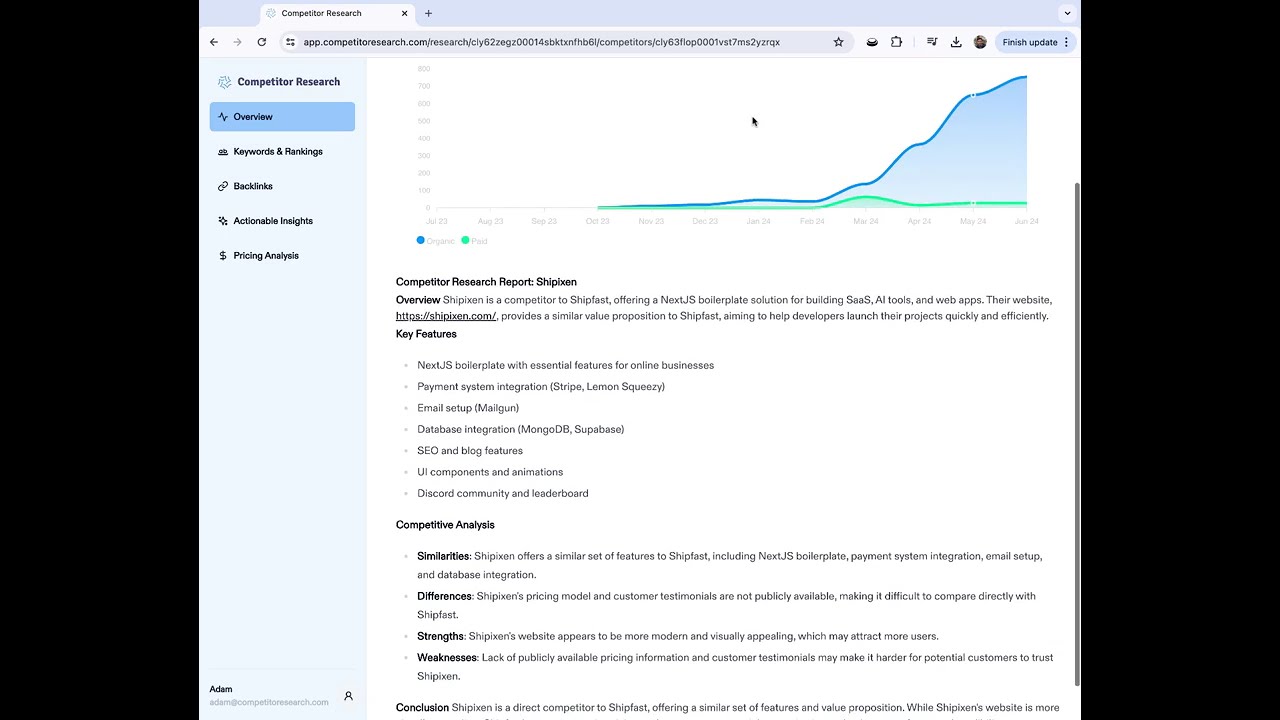
Task: Click the Overview pulse icon in sidebar
Action: click(x=223, y=117)
